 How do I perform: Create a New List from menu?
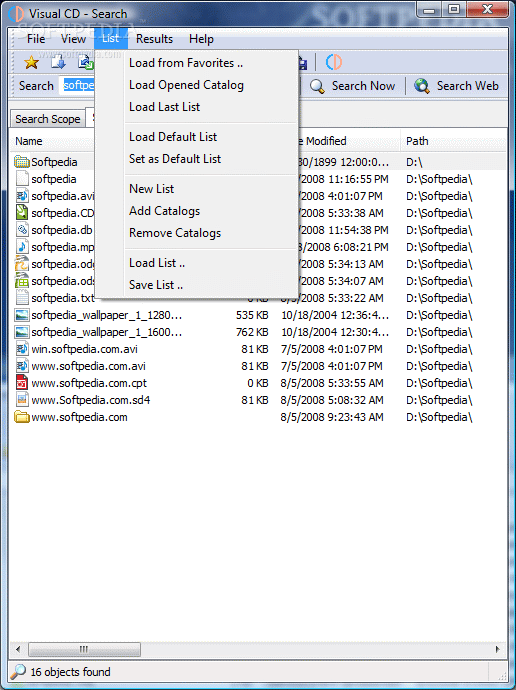[x=197, y=189]
